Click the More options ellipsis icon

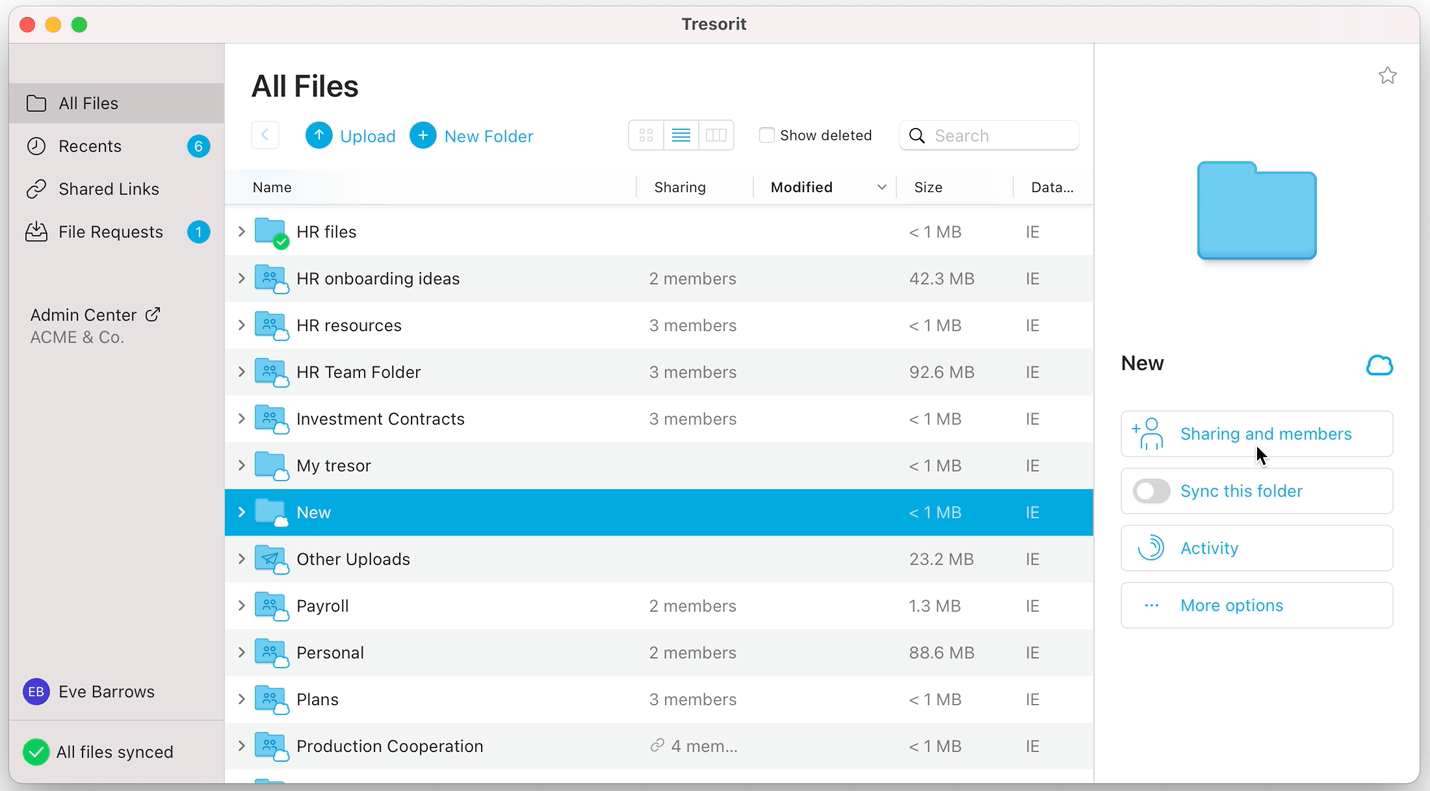tap(1151, 605)
